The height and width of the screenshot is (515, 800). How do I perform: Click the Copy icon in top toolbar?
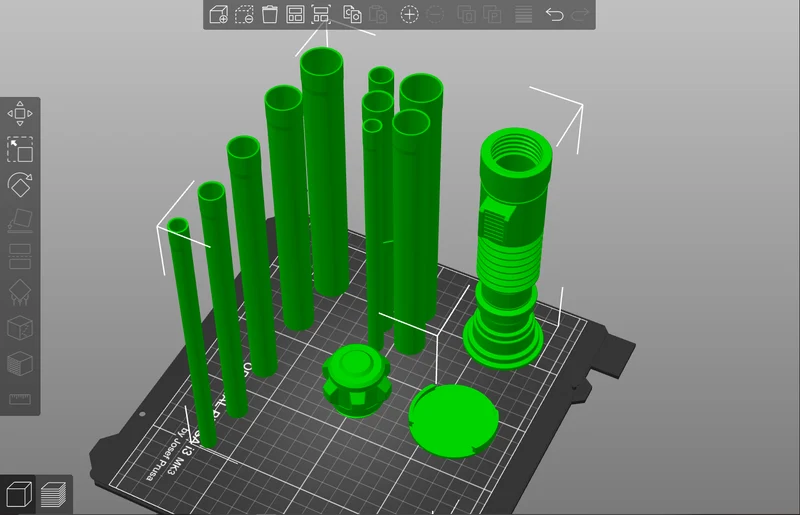352,14
